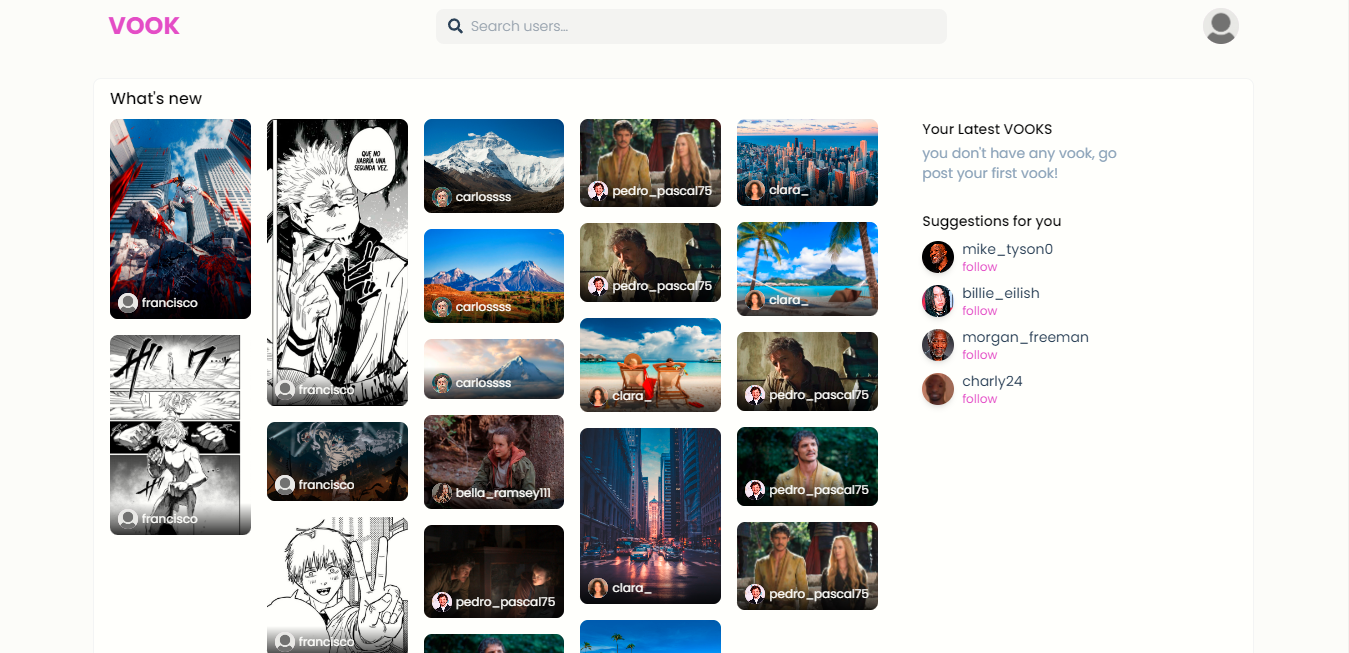Click francisco avatar on skyscraper artwork post
Image resolution: width=1349 pixels, height=653 pixels.
(x=128, y=303)
